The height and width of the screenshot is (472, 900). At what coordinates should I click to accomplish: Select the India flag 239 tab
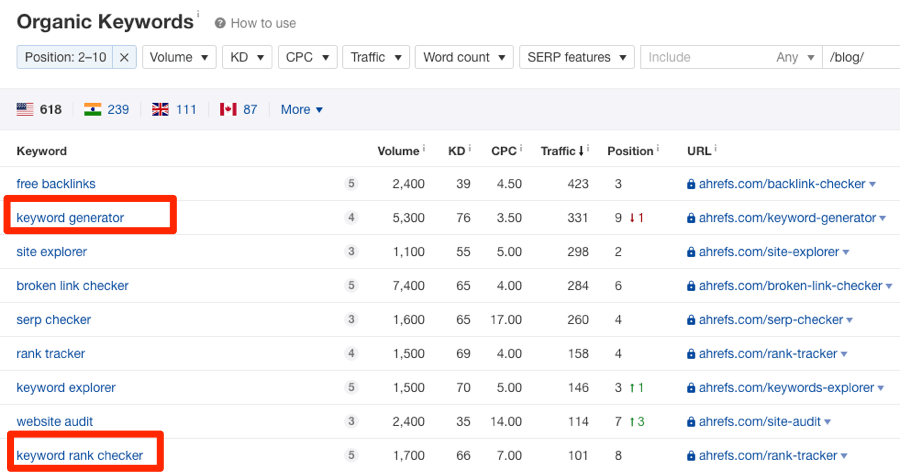[106, 110]
